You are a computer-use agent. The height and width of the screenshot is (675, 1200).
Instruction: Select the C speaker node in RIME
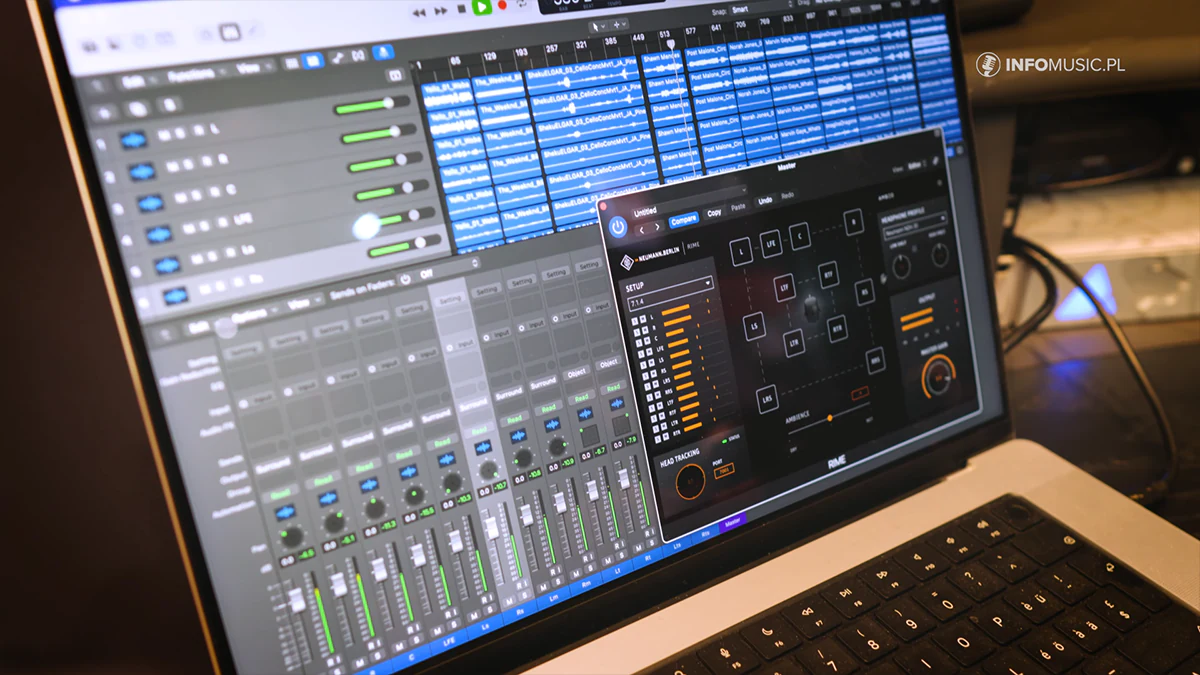coord(799,235)
